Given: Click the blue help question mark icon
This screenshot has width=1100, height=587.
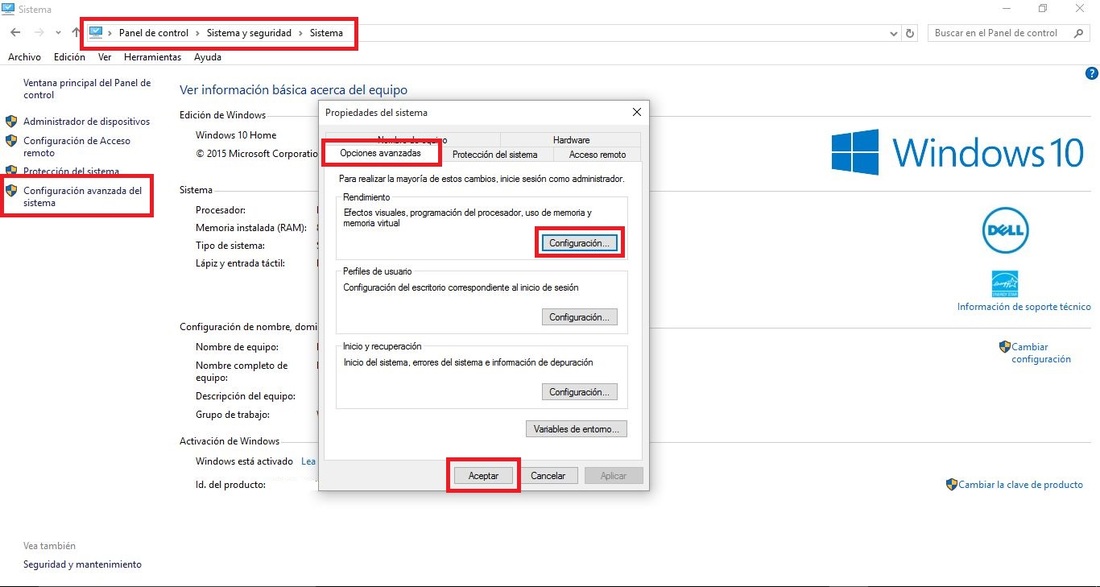Looking at the screenshot, I should coord(1092,74).
